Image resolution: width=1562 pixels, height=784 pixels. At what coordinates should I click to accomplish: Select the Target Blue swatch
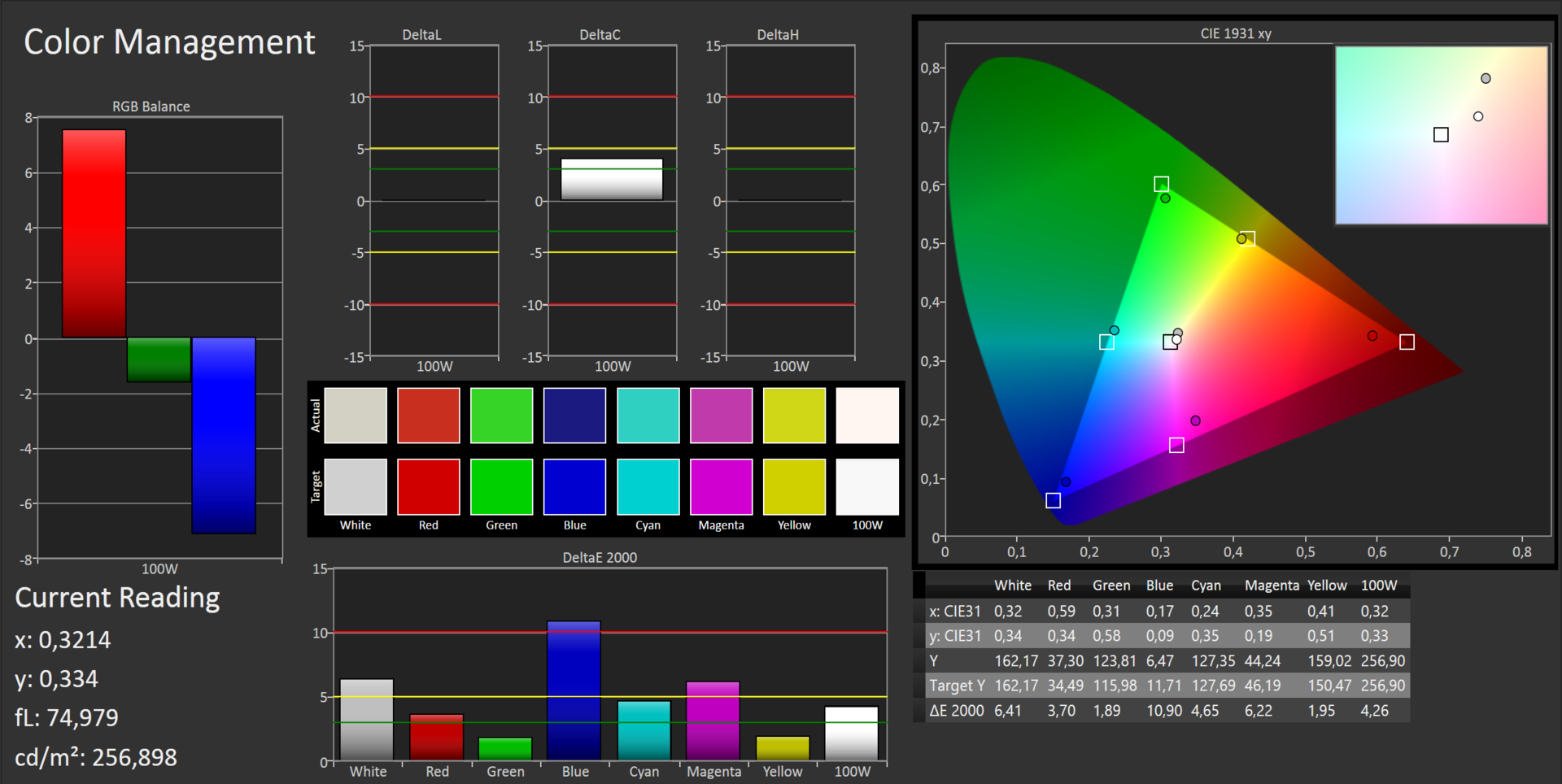click(575, 487)
